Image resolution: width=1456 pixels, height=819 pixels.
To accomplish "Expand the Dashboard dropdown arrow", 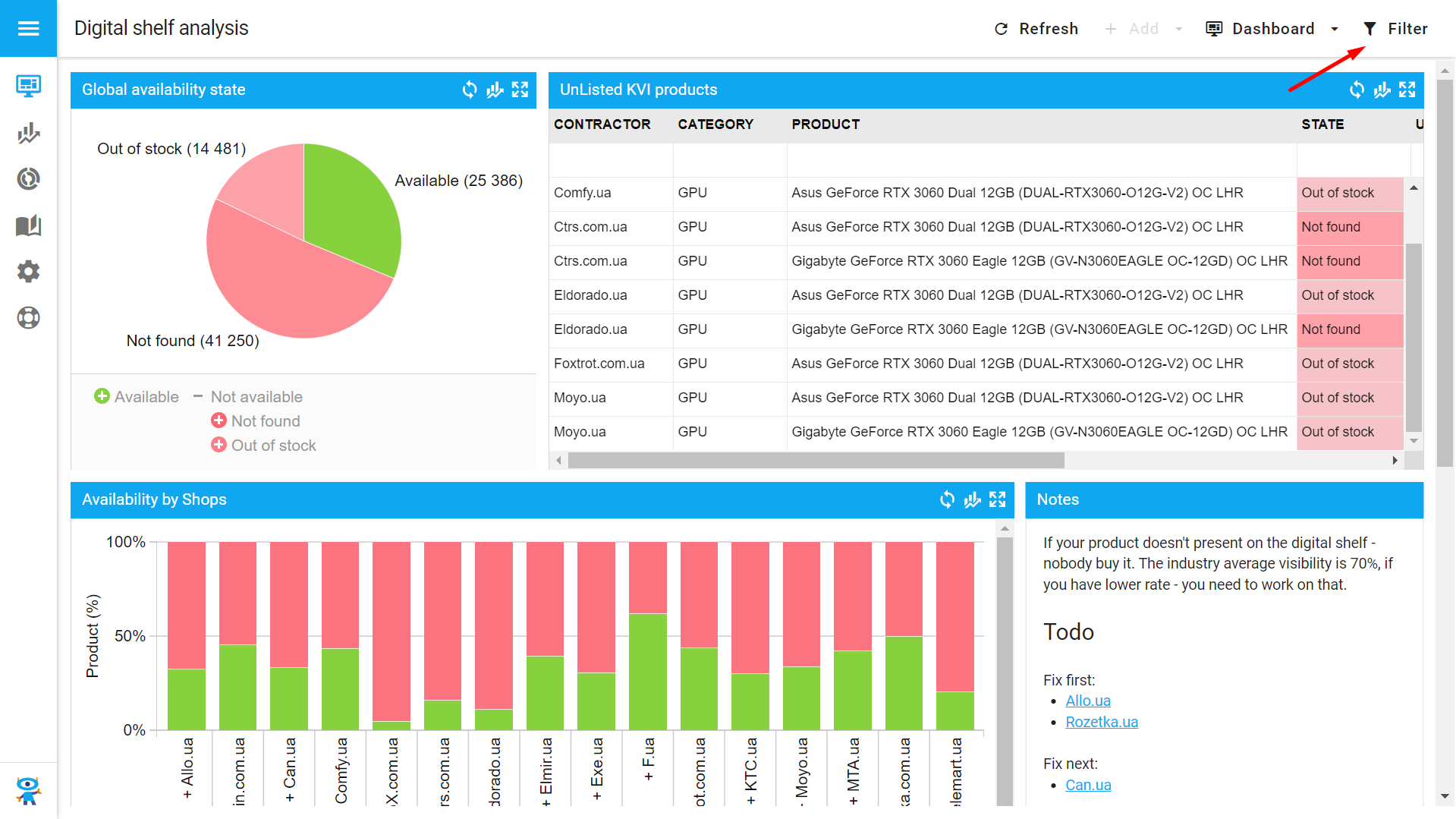I will point(1335,29).
